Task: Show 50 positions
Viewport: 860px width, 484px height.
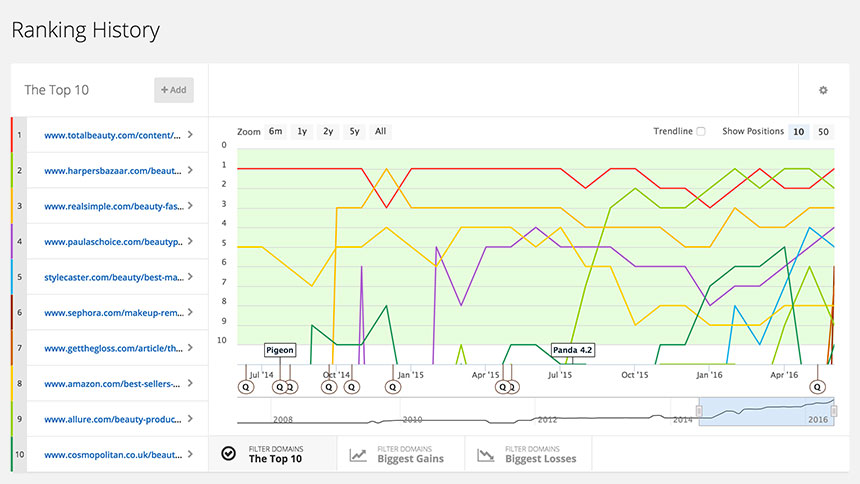Action: click(x=823, y=132)
